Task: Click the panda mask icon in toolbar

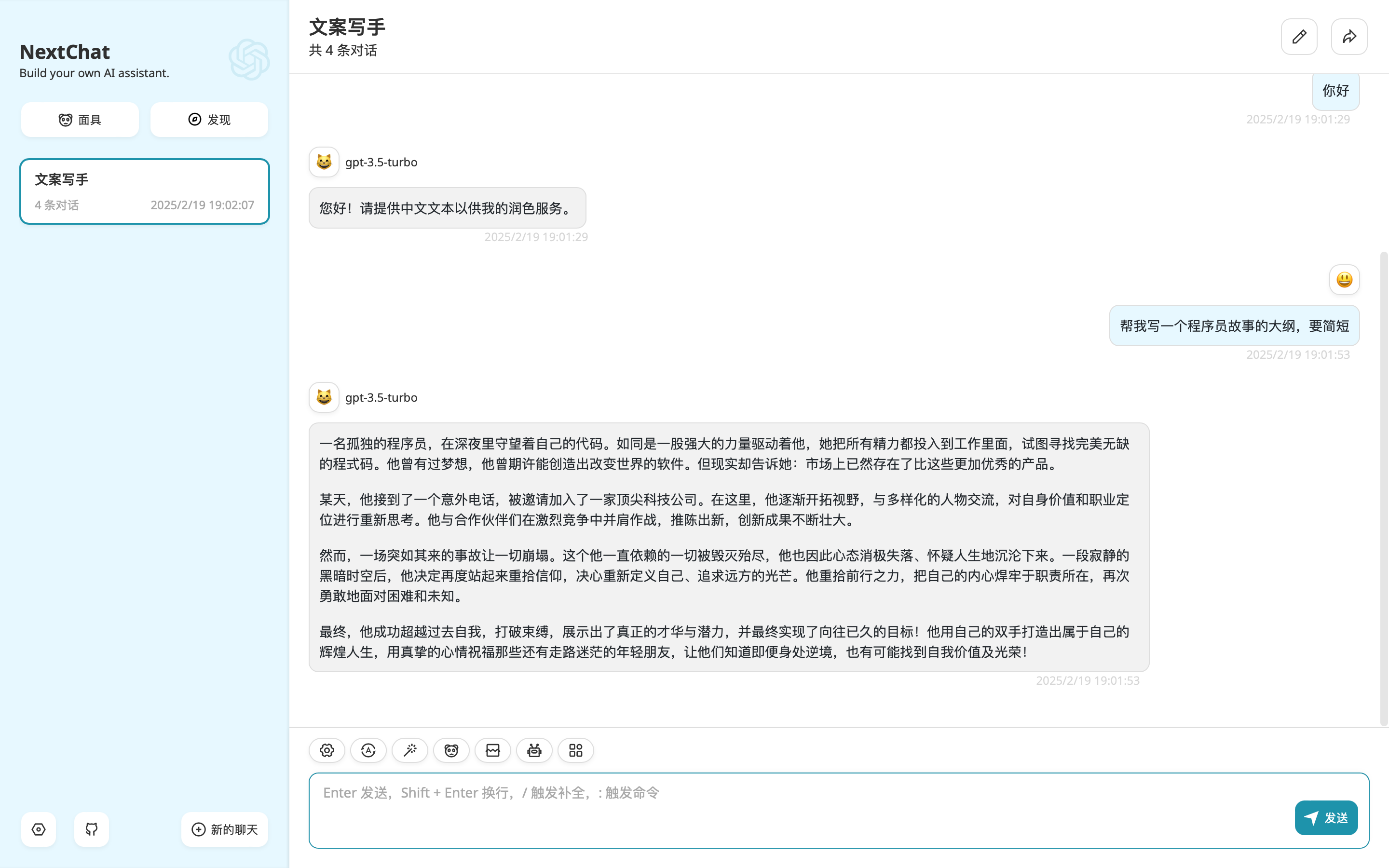Action: (451, 750)
